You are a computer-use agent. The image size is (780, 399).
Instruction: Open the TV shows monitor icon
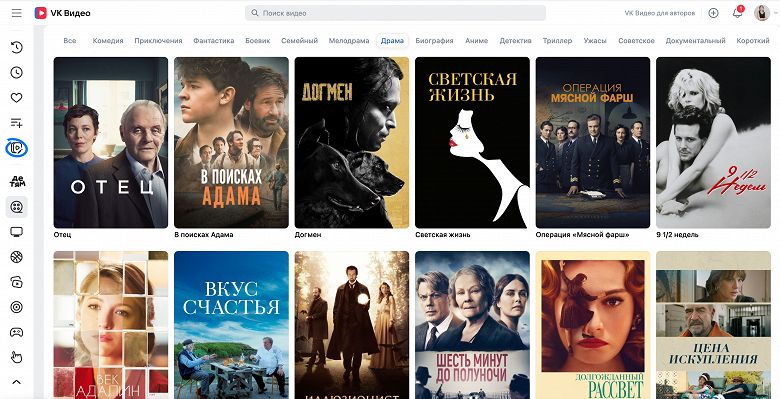[16, 232]
